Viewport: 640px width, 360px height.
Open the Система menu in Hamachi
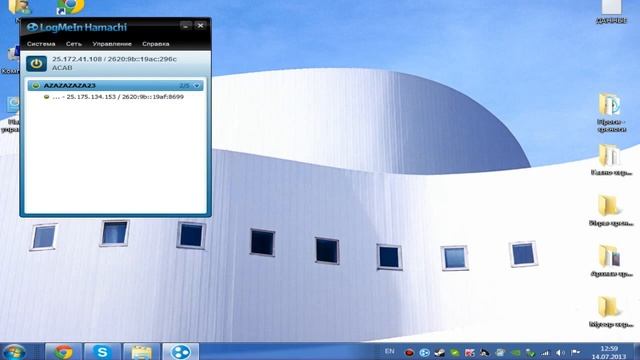pos(41,44)
